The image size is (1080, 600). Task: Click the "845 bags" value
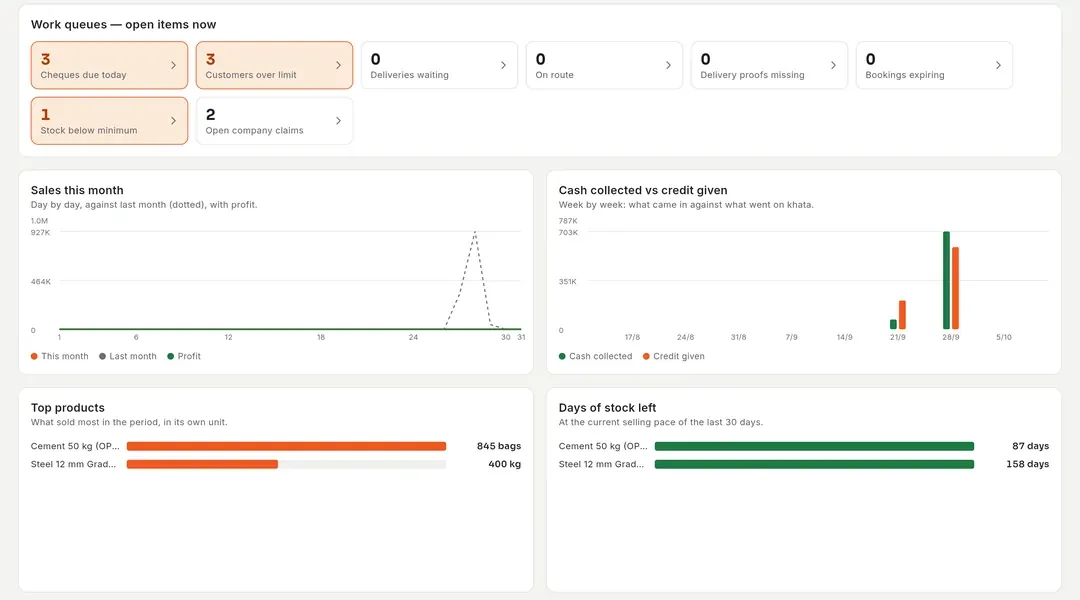tap(499, 446)
